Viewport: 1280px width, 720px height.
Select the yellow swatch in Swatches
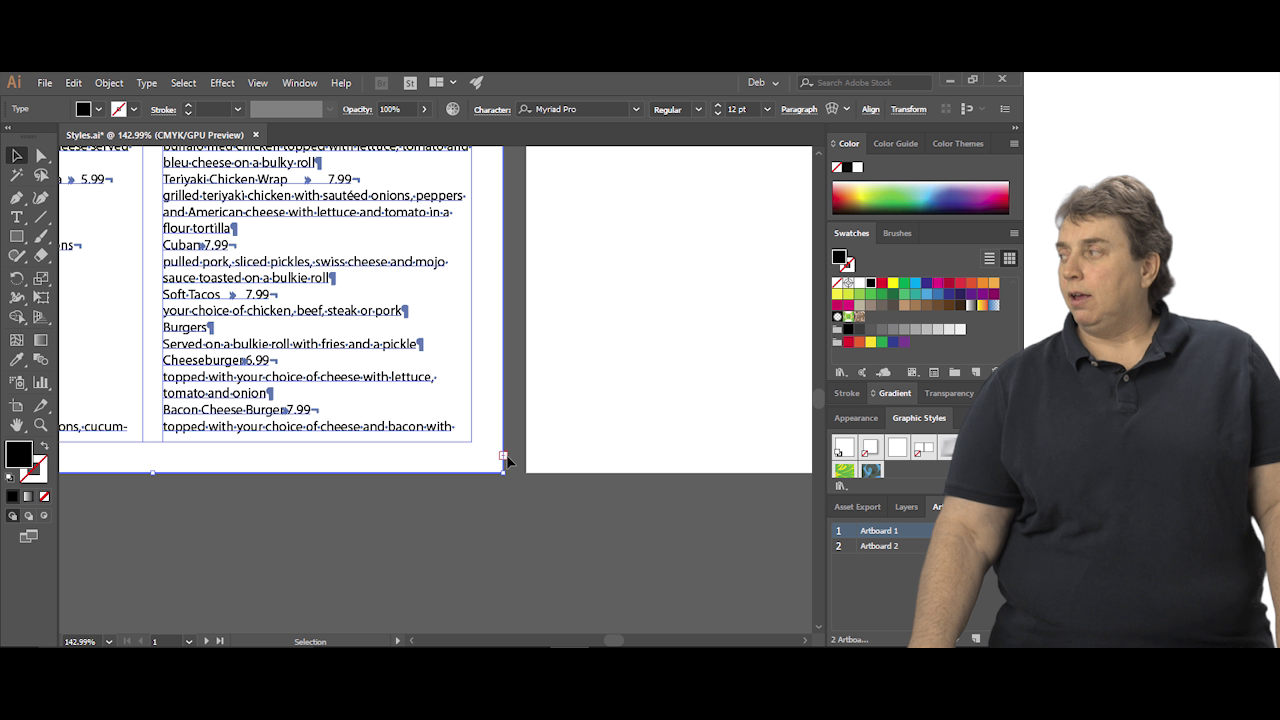point(892,283)
